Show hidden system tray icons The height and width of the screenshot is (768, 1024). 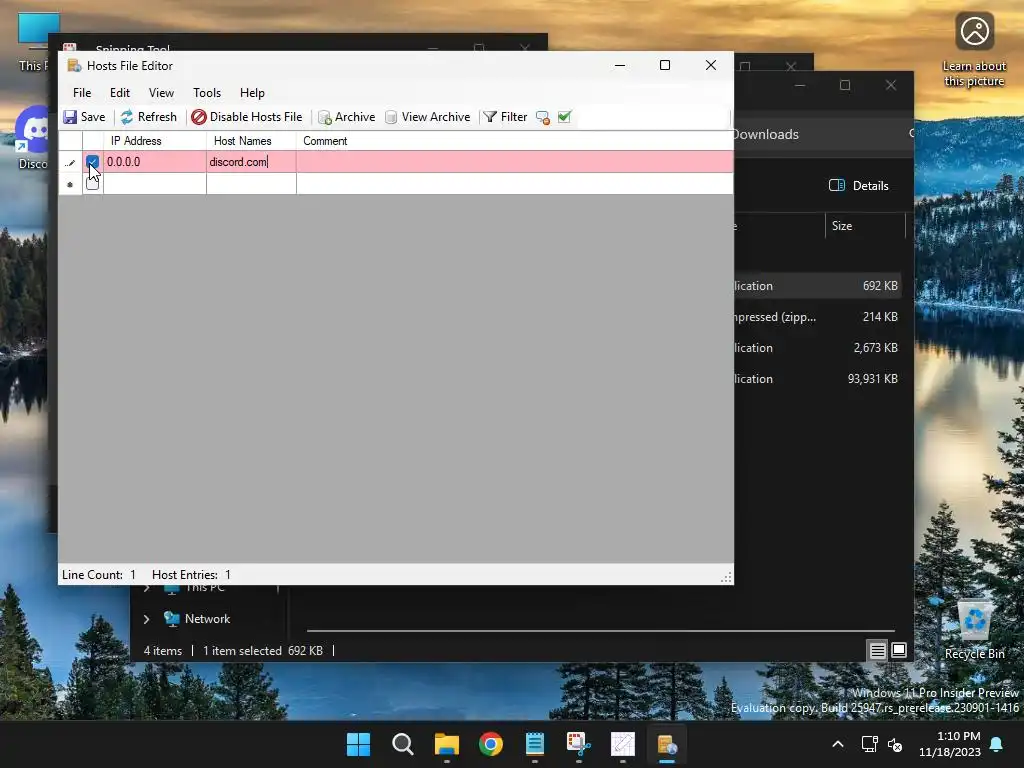coord(838,744)
